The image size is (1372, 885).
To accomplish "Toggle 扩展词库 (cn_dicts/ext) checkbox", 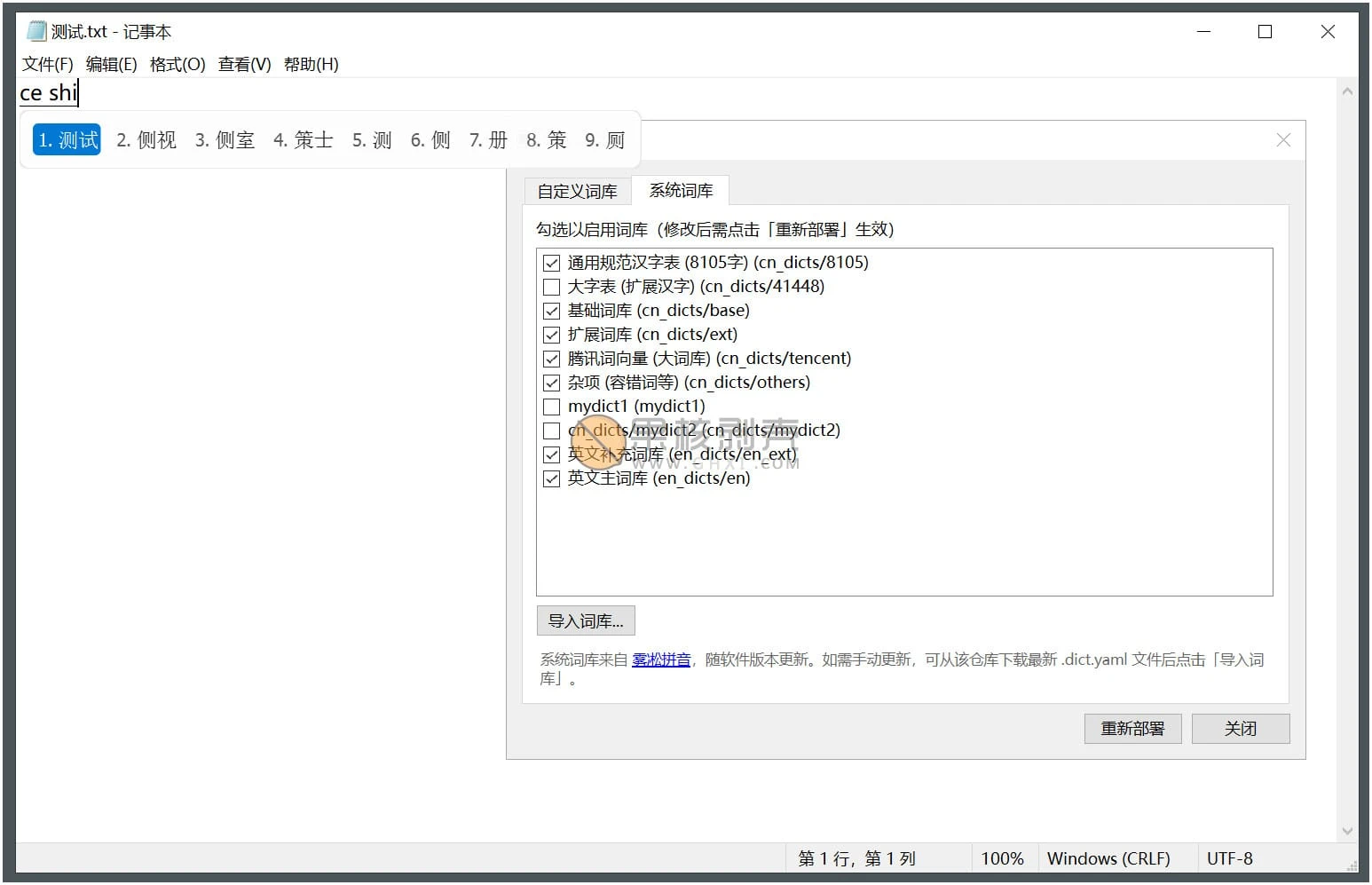I will [551, 335].
